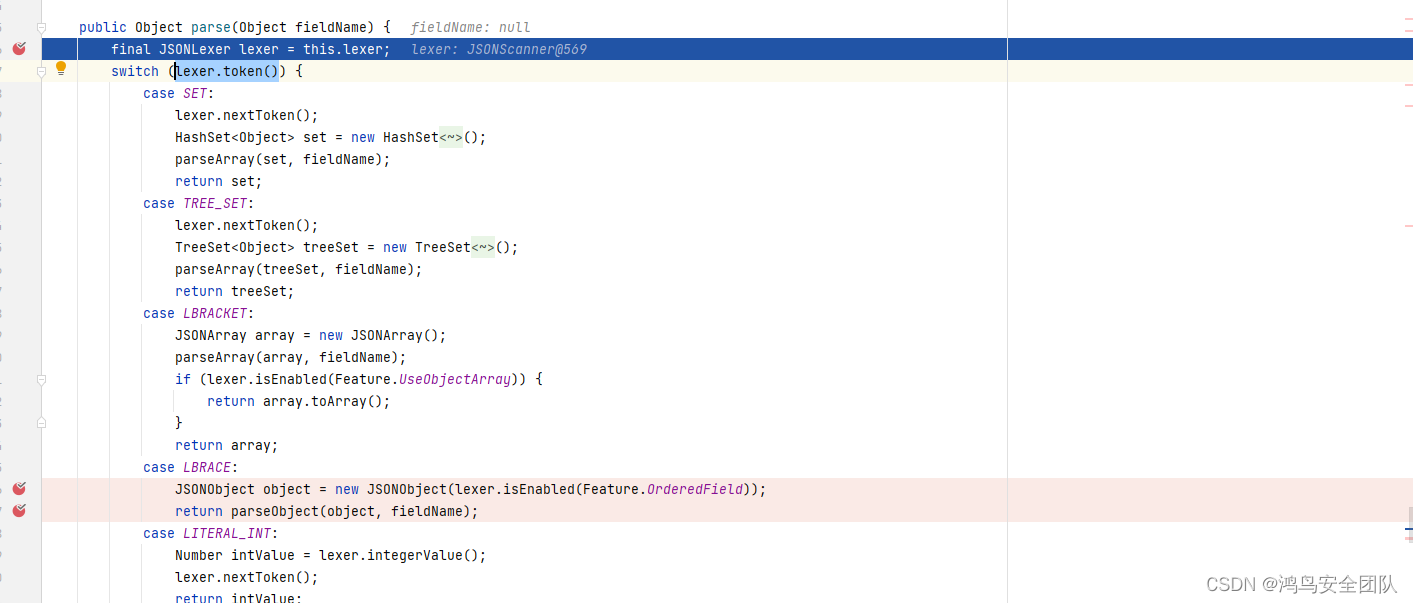Click the 'case LBRACE:' label

[191, 467]
